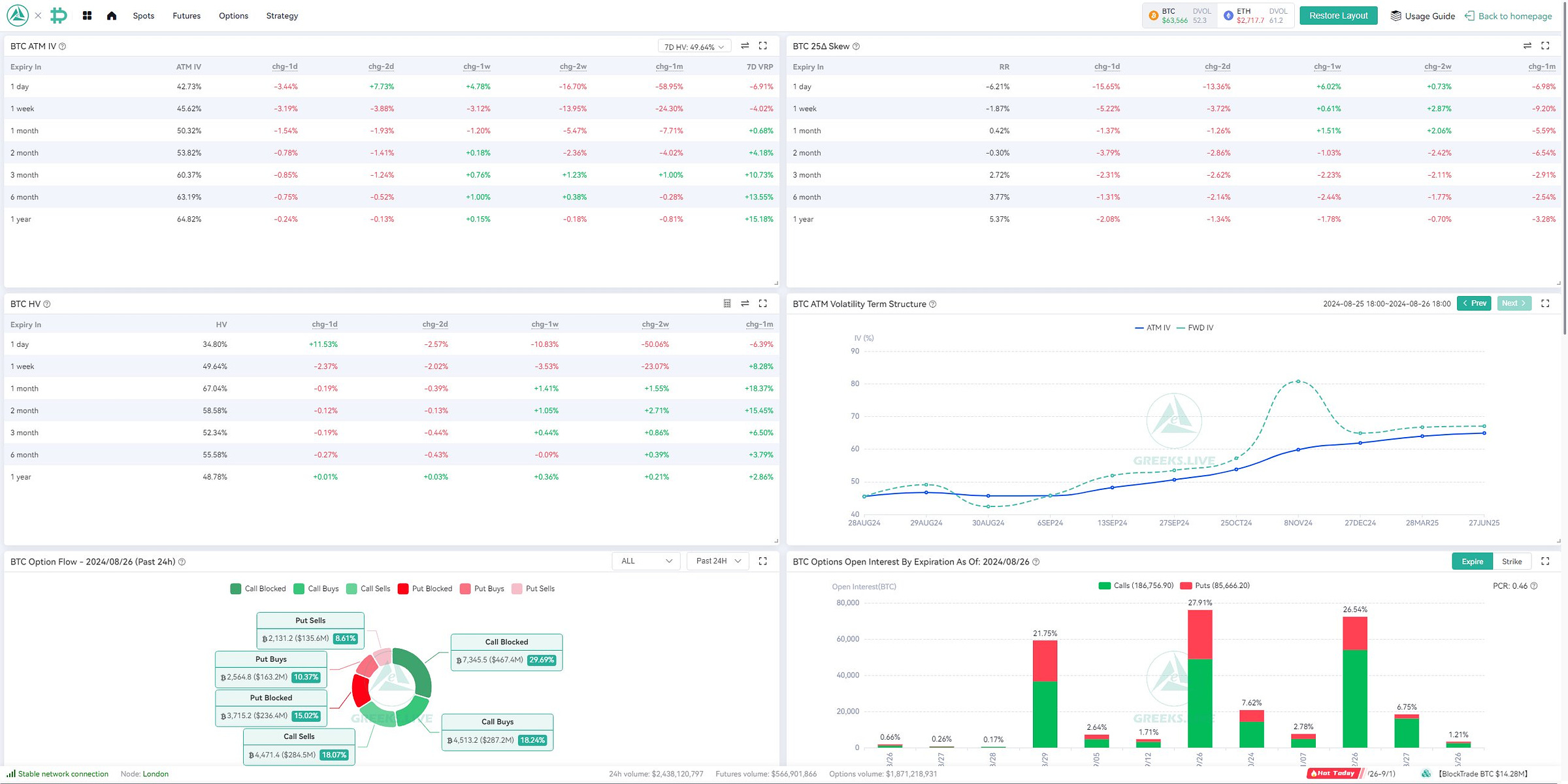Click the help icon next to PCR: 0.46

tap(1534, 586)
